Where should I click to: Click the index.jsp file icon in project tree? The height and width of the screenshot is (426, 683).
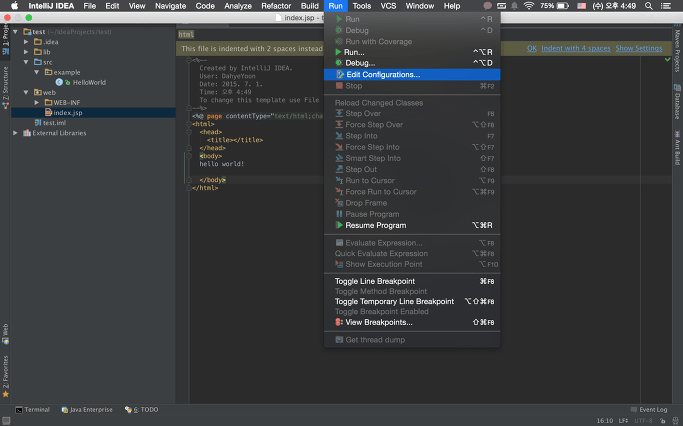pyautogui.click(x=47, y=112)
